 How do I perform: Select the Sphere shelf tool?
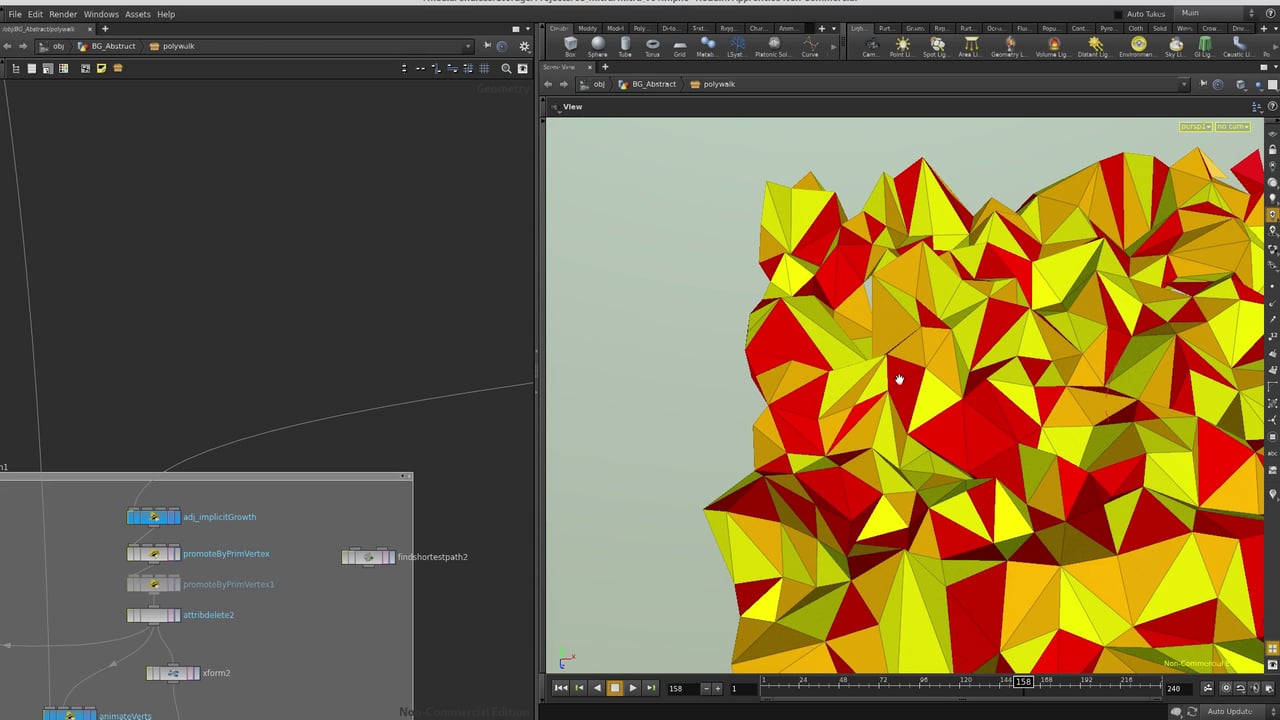(597, 47)
